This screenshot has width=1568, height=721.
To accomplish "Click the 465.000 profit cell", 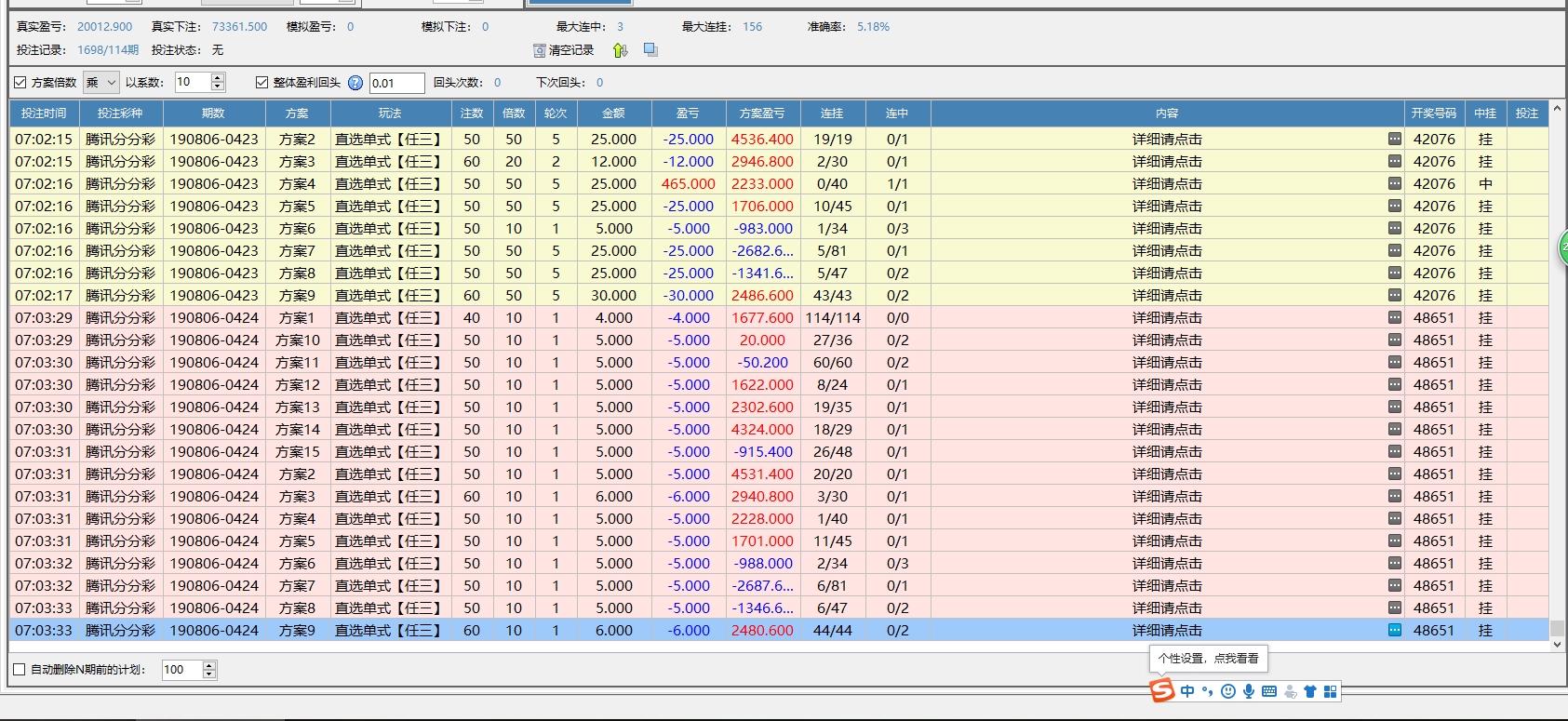I will (x=689, y=183).
